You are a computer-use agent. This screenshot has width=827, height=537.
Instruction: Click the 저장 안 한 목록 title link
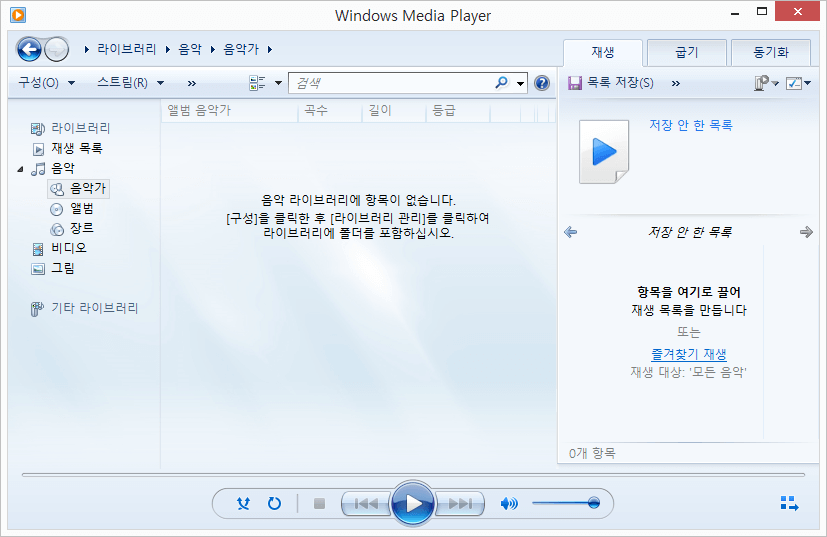pos(690,125)
